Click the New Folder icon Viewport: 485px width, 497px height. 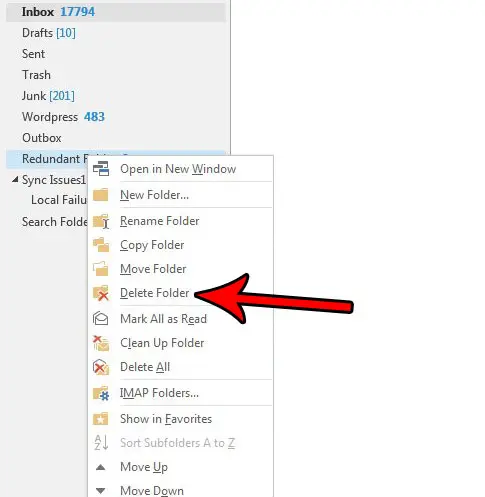101,195
